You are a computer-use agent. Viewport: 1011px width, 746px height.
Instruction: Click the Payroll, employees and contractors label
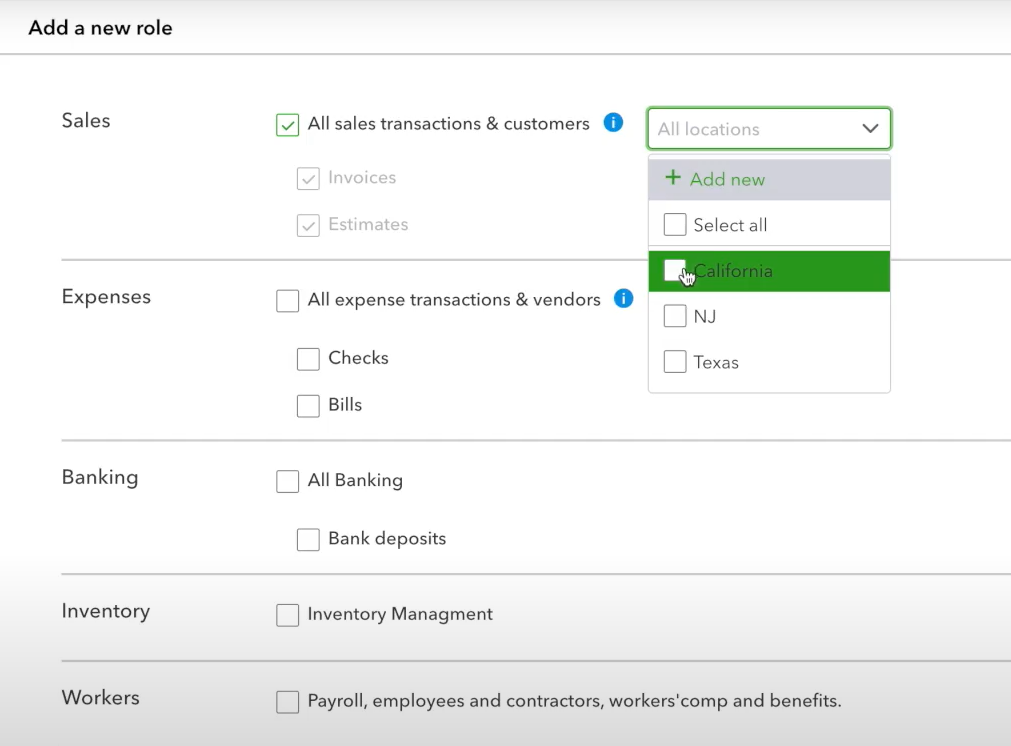point(574,700)
